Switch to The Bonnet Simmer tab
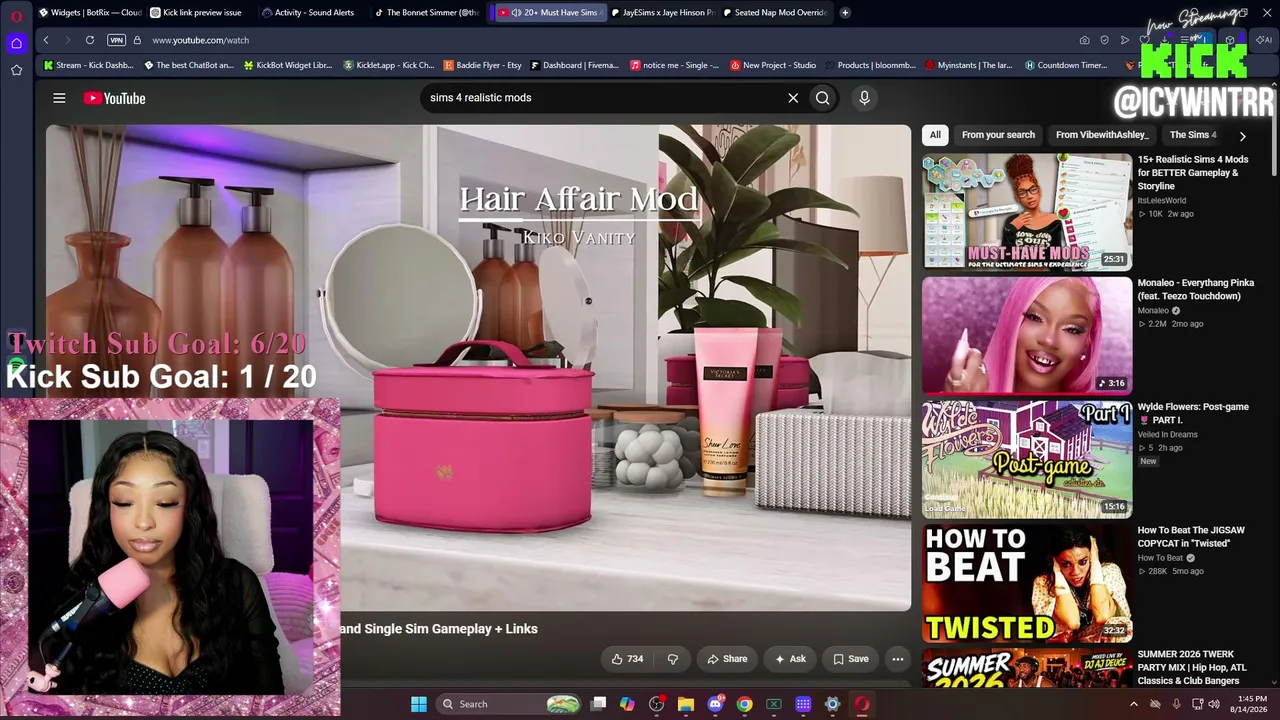1280x720 pixels. click(x=427, y=13)
